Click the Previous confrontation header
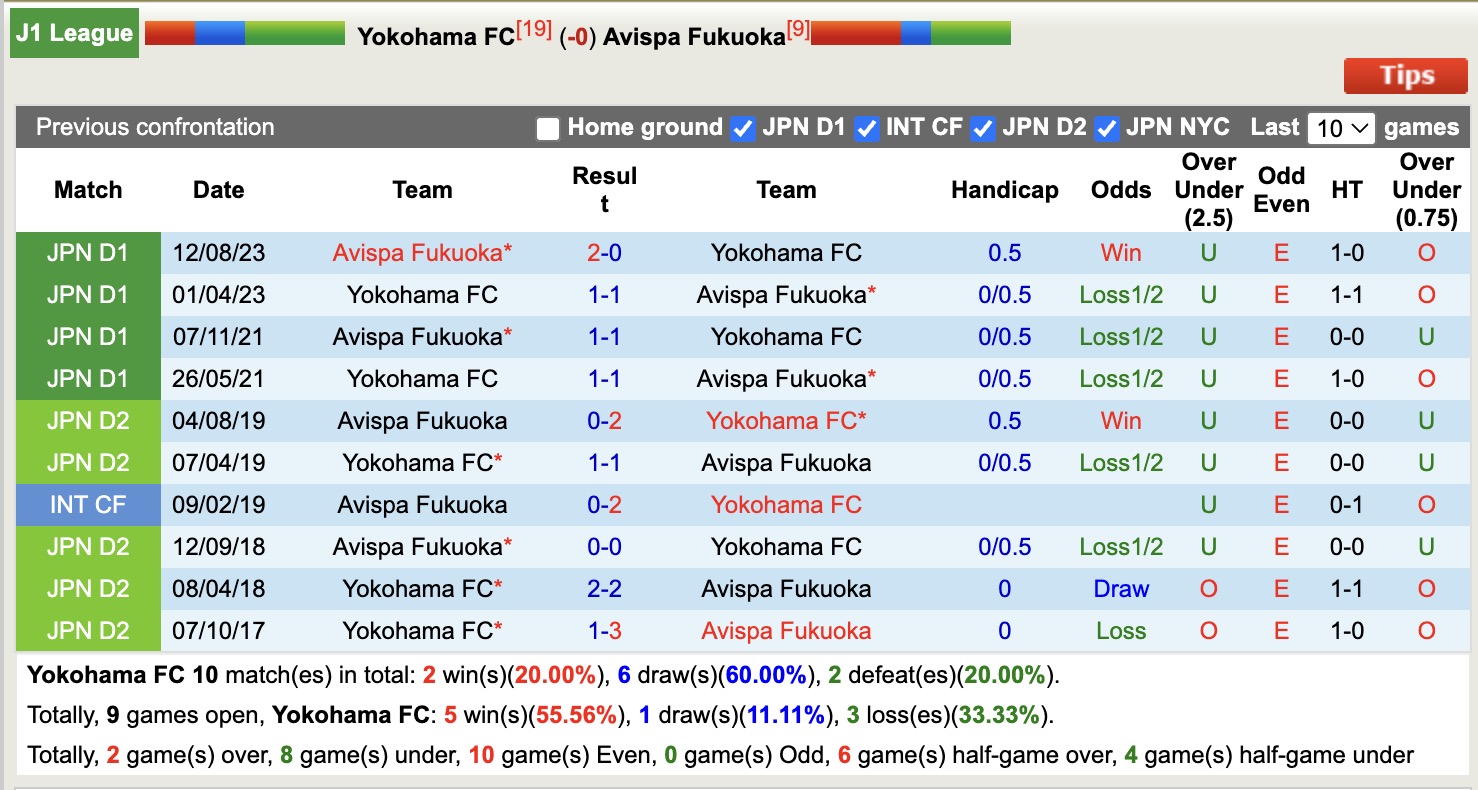This screenshot has height=790, width=1478. click(x=154, y=128)
